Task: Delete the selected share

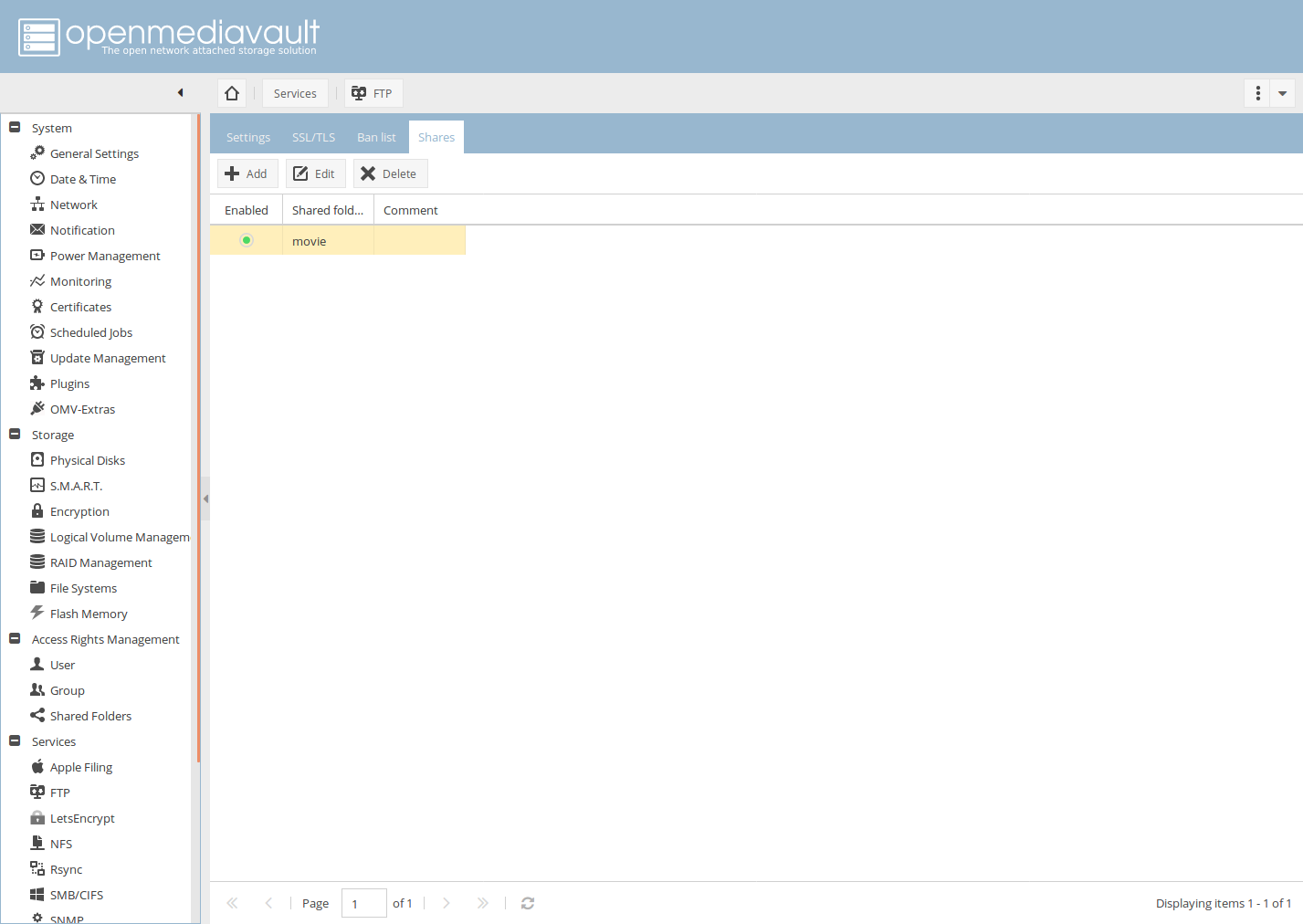Action: pos(390,173)
